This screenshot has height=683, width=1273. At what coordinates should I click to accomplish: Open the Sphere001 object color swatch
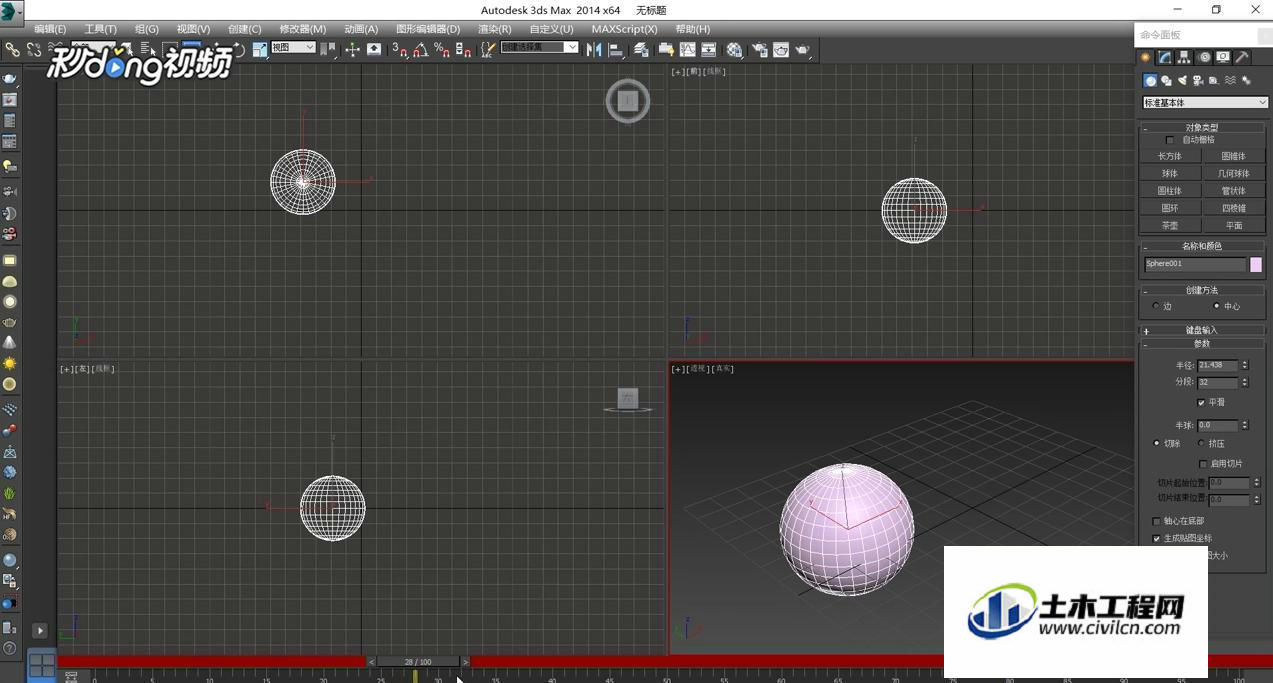pos(1256,264)
